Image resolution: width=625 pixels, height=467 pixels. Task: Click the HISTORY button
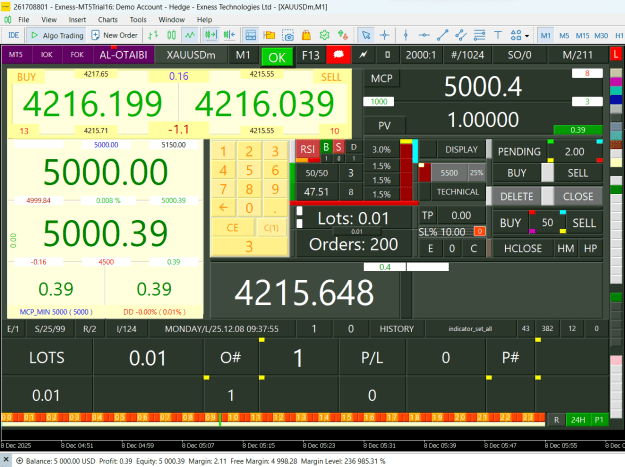coord(397,329)
